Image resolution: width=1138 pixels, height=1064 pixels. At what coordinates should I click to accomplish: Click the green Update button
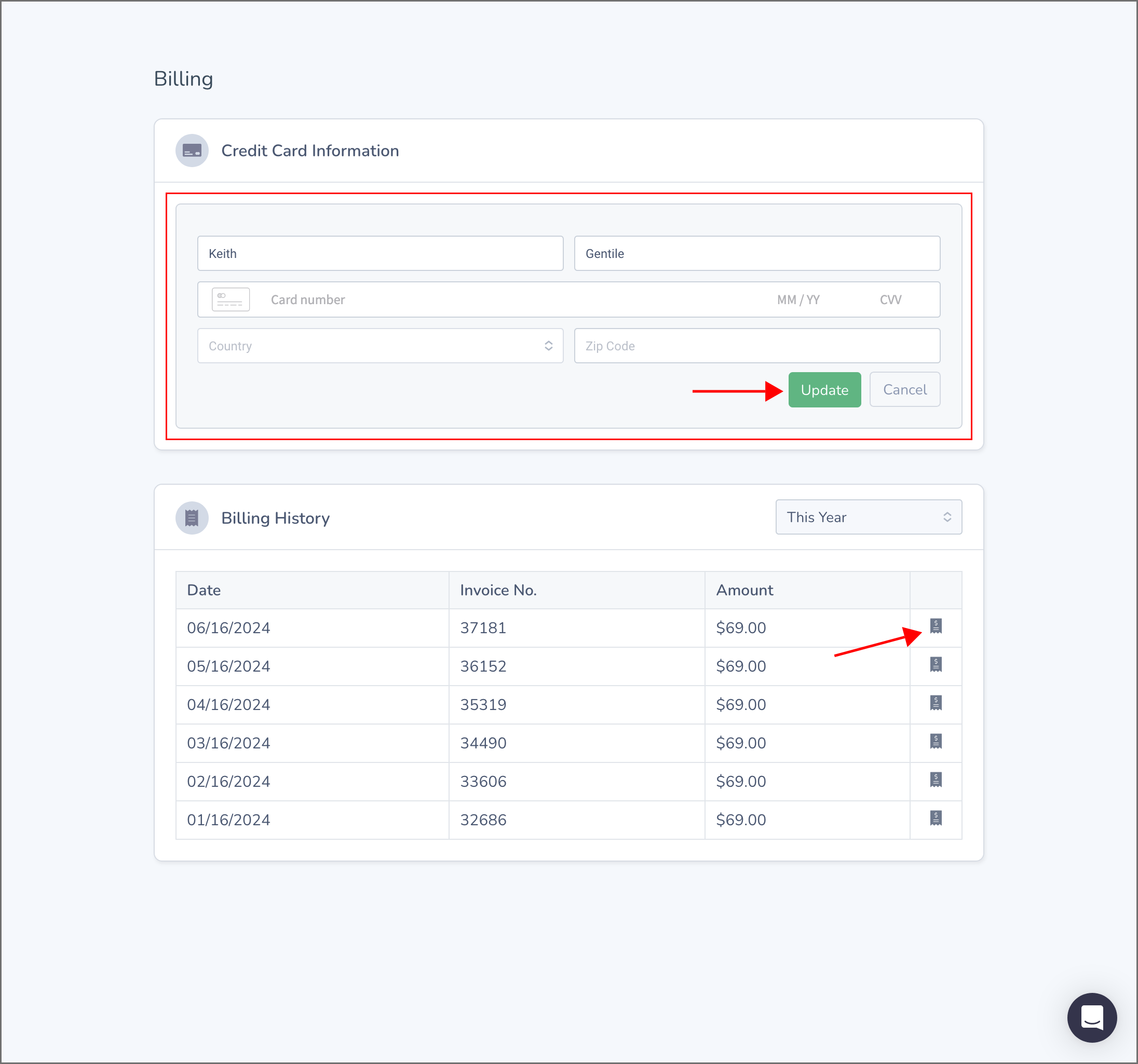tap(824, 390)
